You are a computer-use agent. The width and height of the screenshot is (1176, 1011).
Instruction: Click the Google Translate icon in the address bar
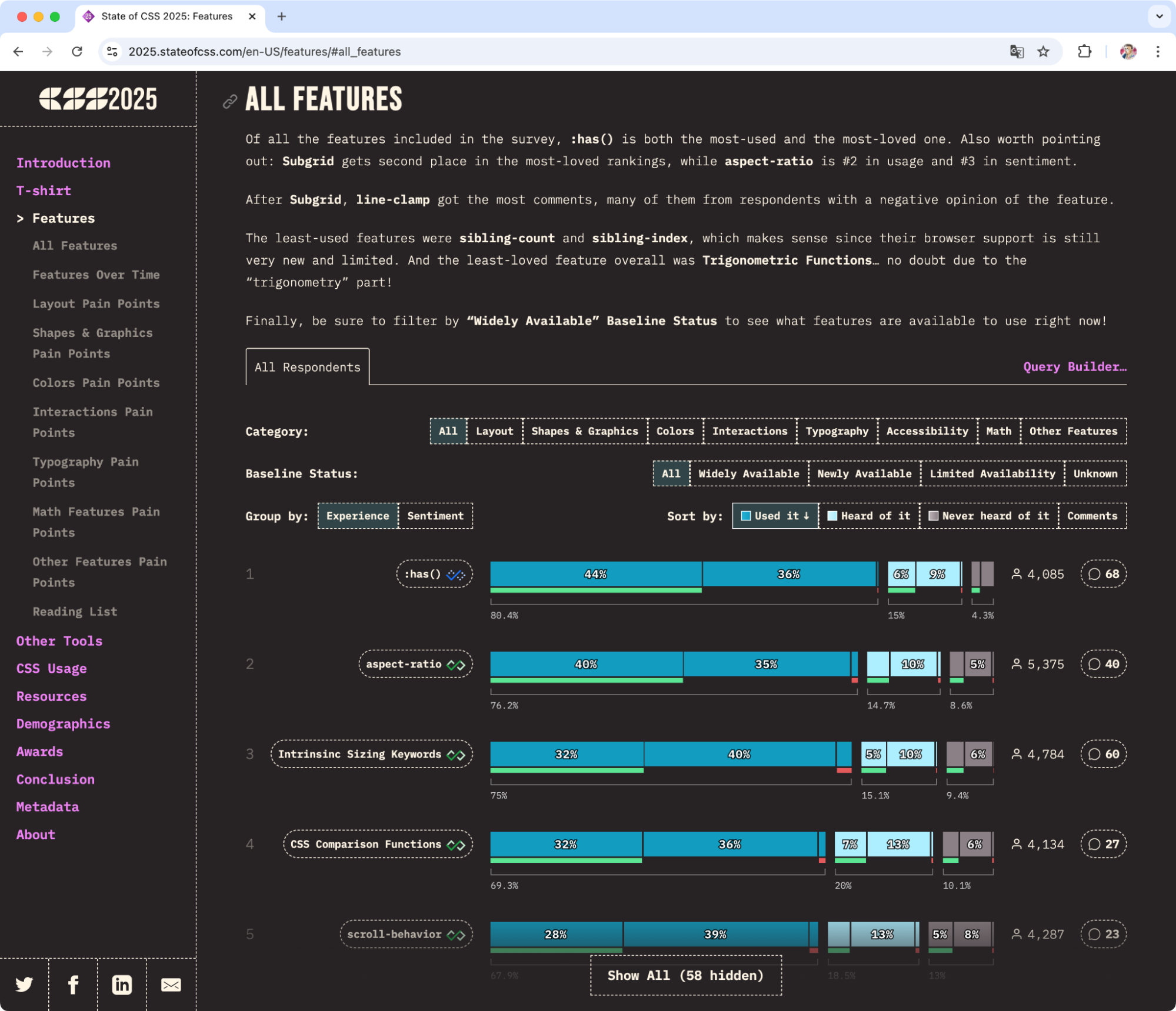(x=1017, y=52)
